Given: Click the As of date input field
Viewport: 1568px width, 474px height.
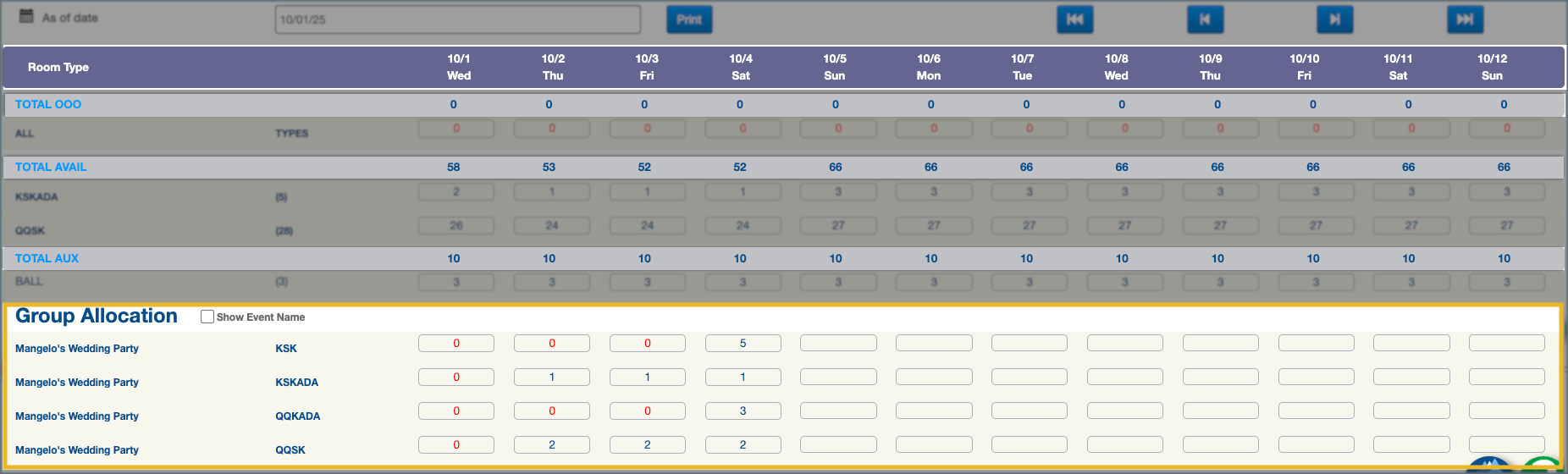Looking at the screenshot, I should coord(457,19).
